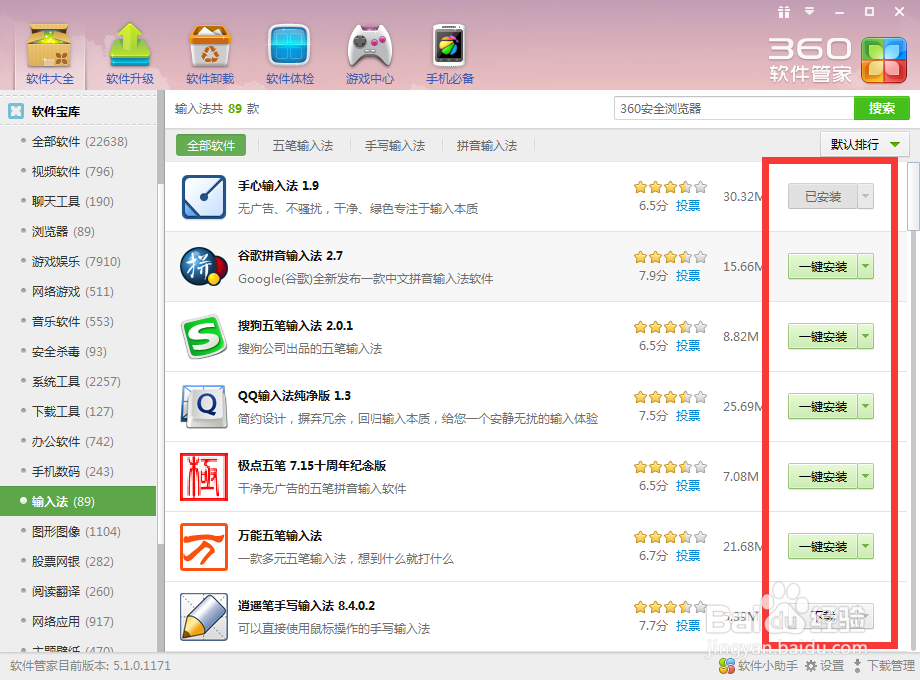This screenshot has width=920, height=680.
Task: Click the 万能五笔输入法 app icon
Action: pos(204,547)
